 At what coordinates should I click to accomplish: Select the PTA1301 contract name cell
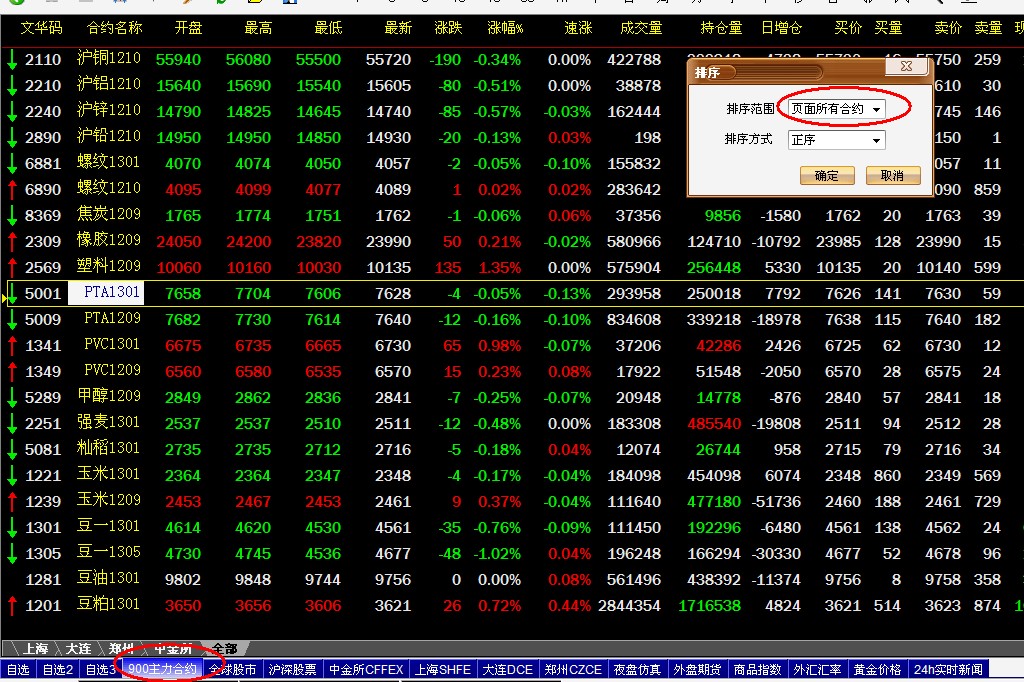tap(106, 293)
